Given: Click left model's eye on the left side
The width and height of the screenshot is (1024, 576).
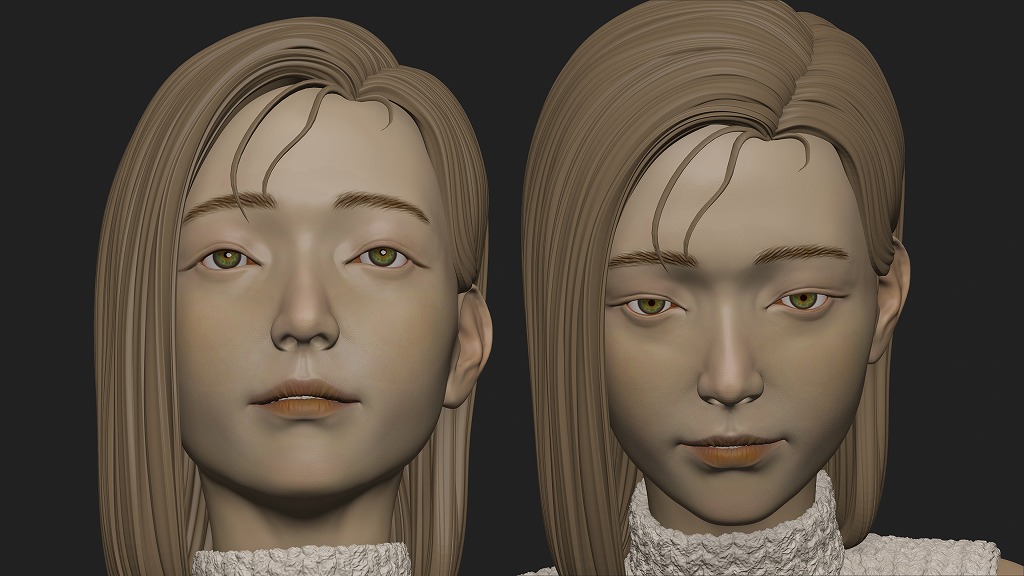Looking at the screenshot, I should tap(228, 260).
